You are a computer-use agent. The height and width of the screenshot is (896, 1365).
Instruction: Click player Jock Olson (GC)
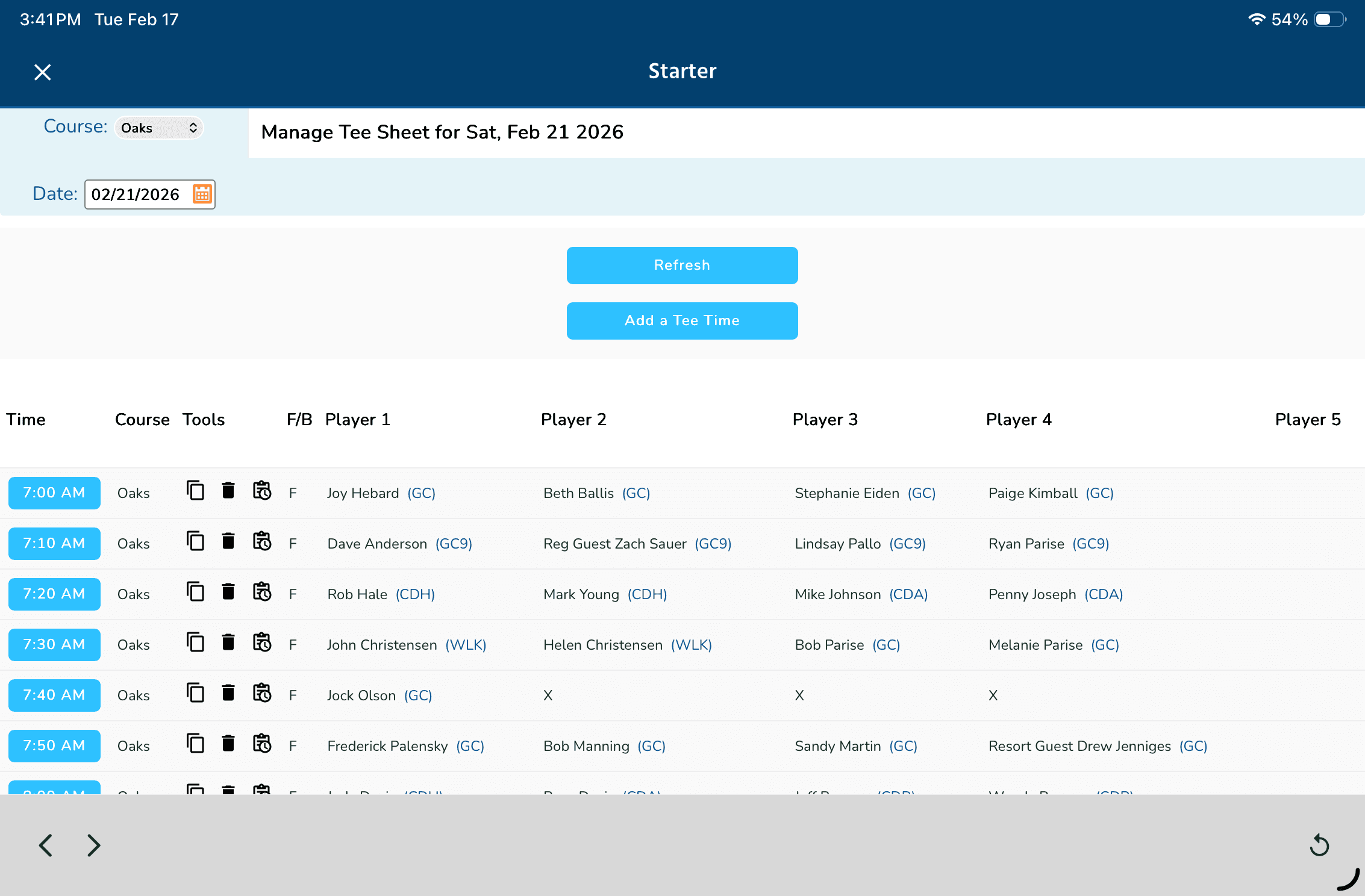(x=379, y=695)
